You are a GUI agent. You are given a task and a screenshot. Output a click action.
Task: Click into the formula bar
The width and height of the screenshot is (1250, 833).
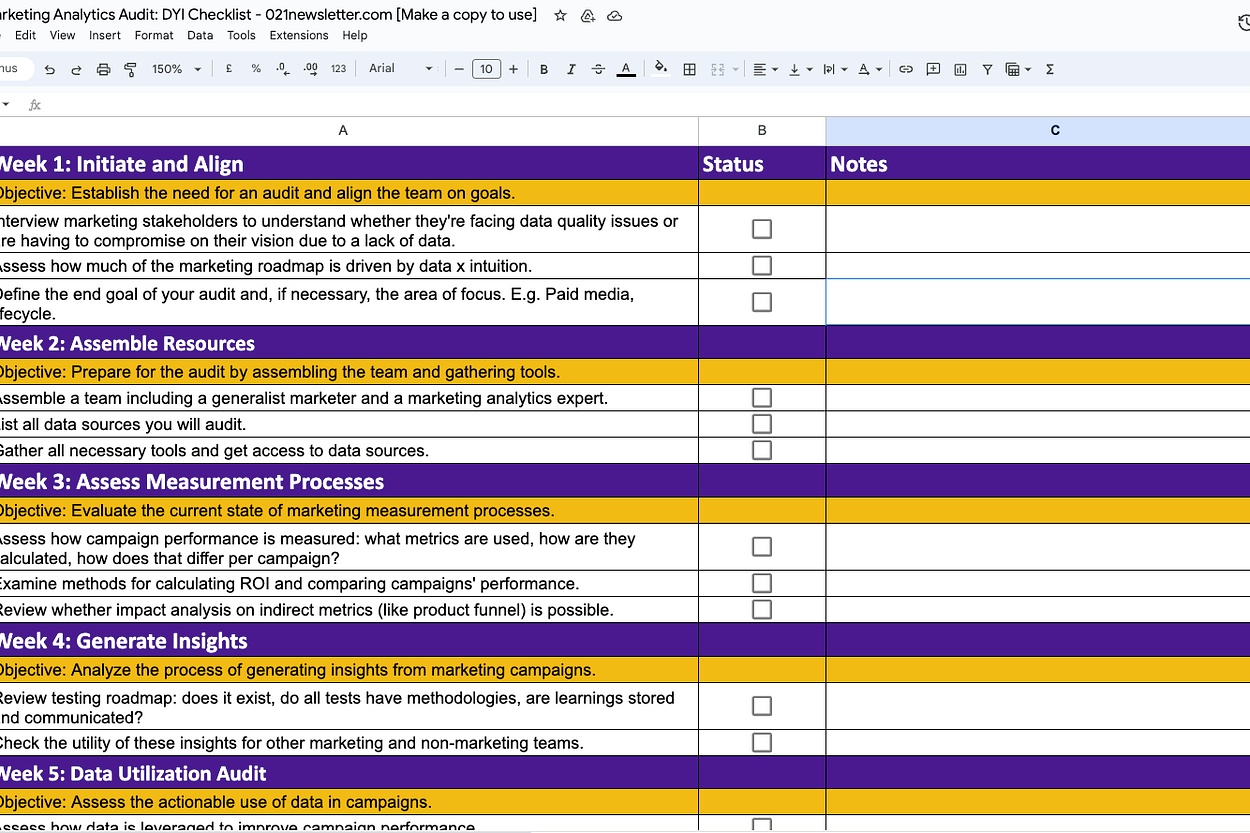(x=650, y=104)
